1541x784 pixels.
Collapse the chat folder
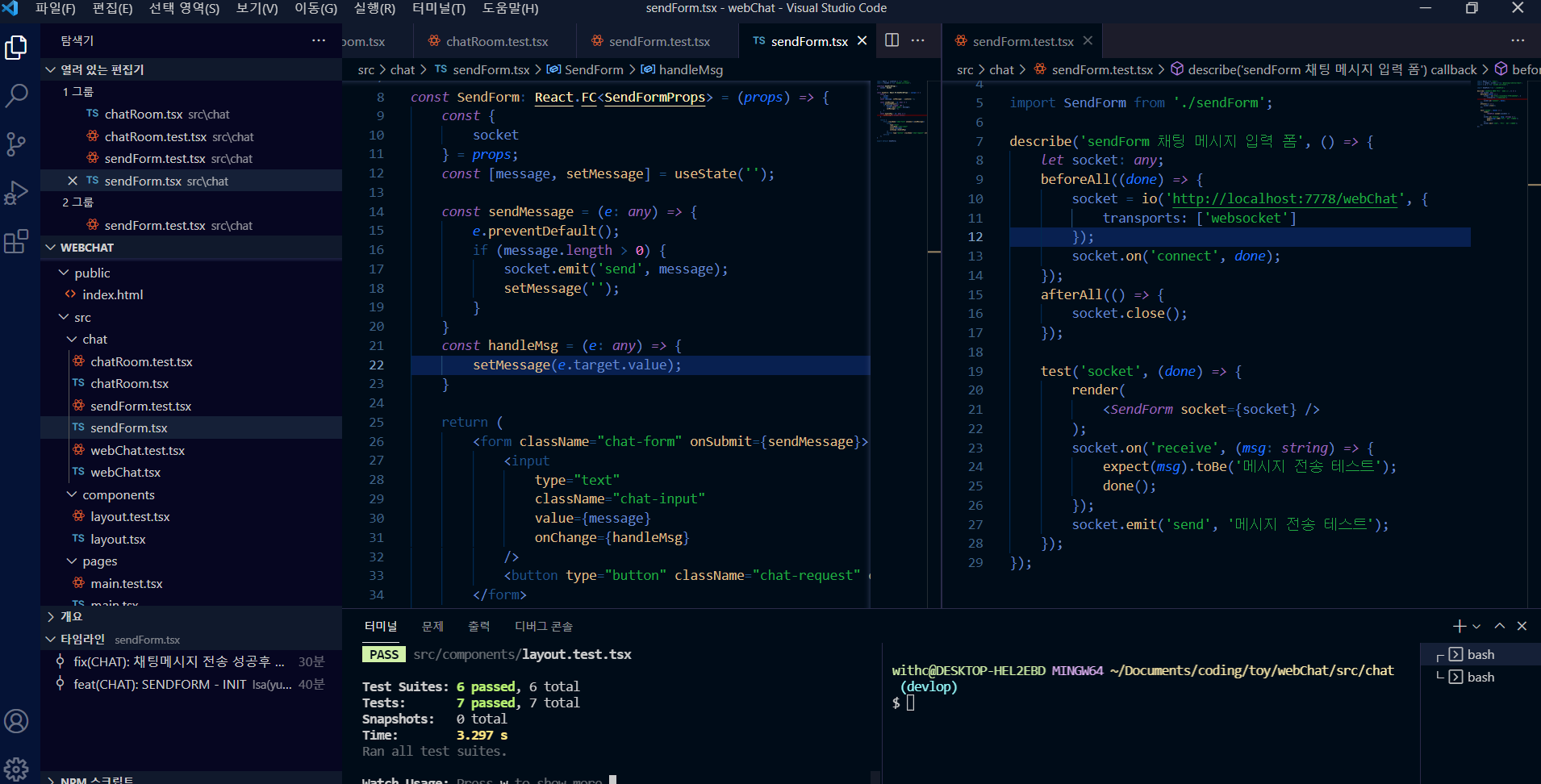[x=191, y=340]
